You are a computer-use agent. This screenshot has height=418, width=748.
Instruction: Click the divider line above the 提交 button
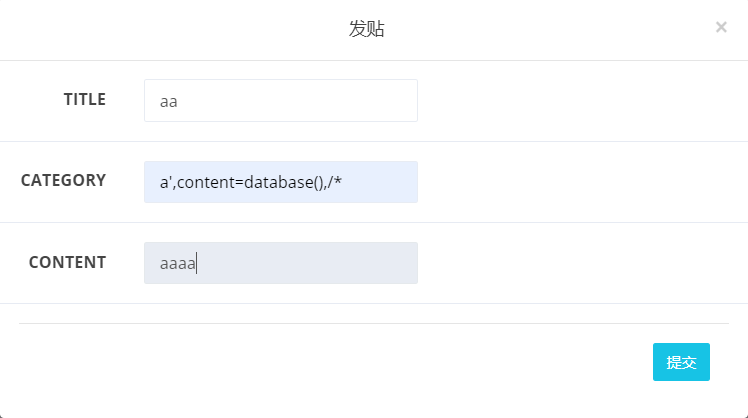[373, 324]
